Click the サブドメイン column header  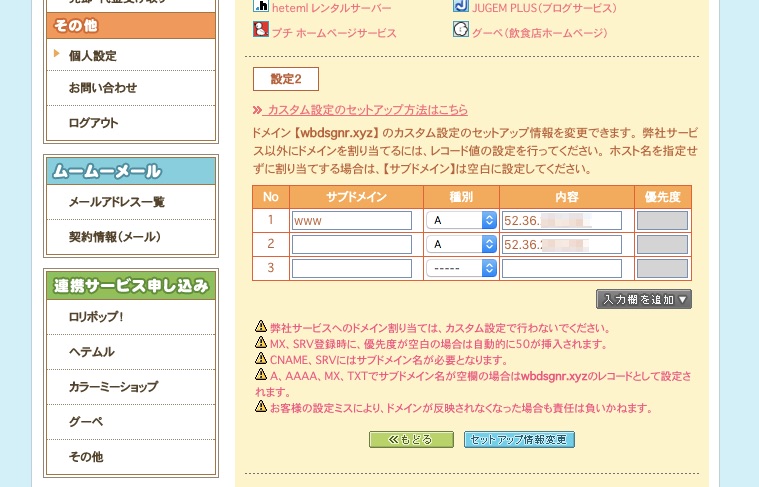pyautogui.click(x=356, y=197)
